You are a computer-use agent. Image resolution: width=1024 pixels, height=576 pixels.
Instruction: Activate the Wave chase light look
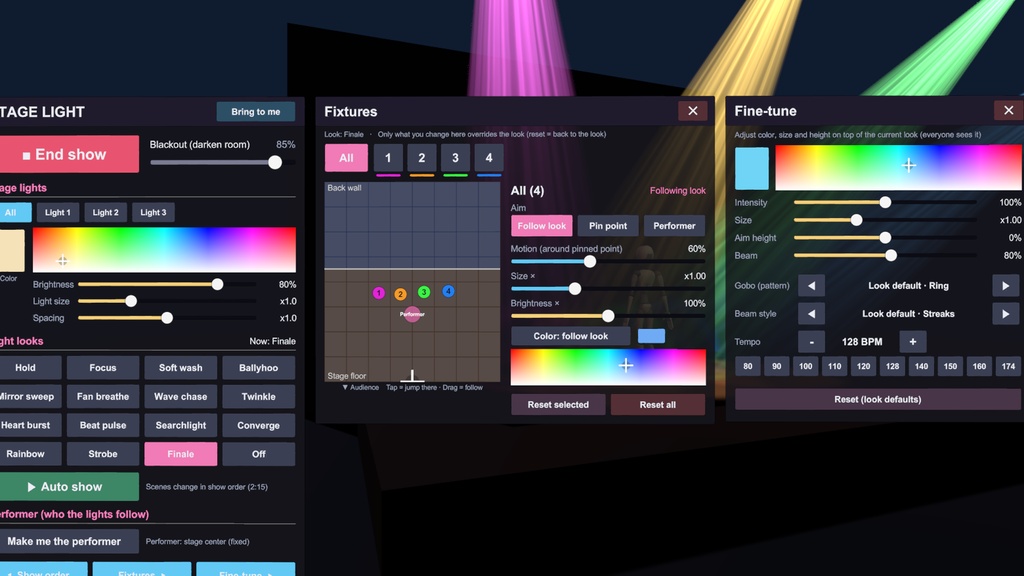180,396
